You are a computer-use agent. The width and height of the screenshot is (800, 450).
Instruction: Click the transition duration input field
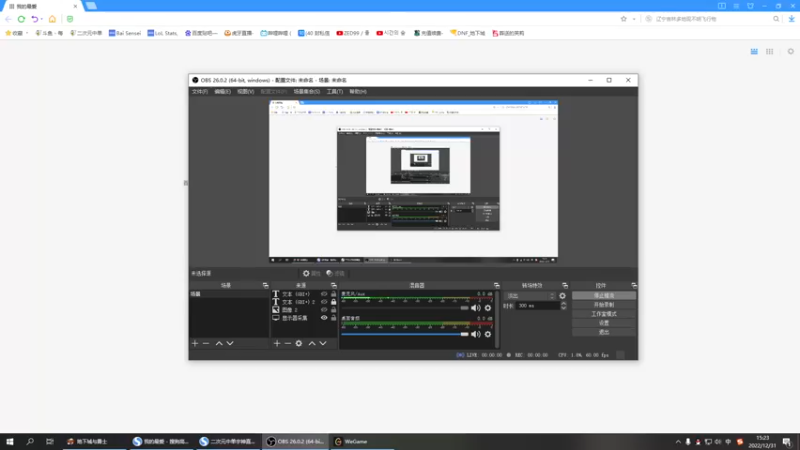click(x=538, y=306)
